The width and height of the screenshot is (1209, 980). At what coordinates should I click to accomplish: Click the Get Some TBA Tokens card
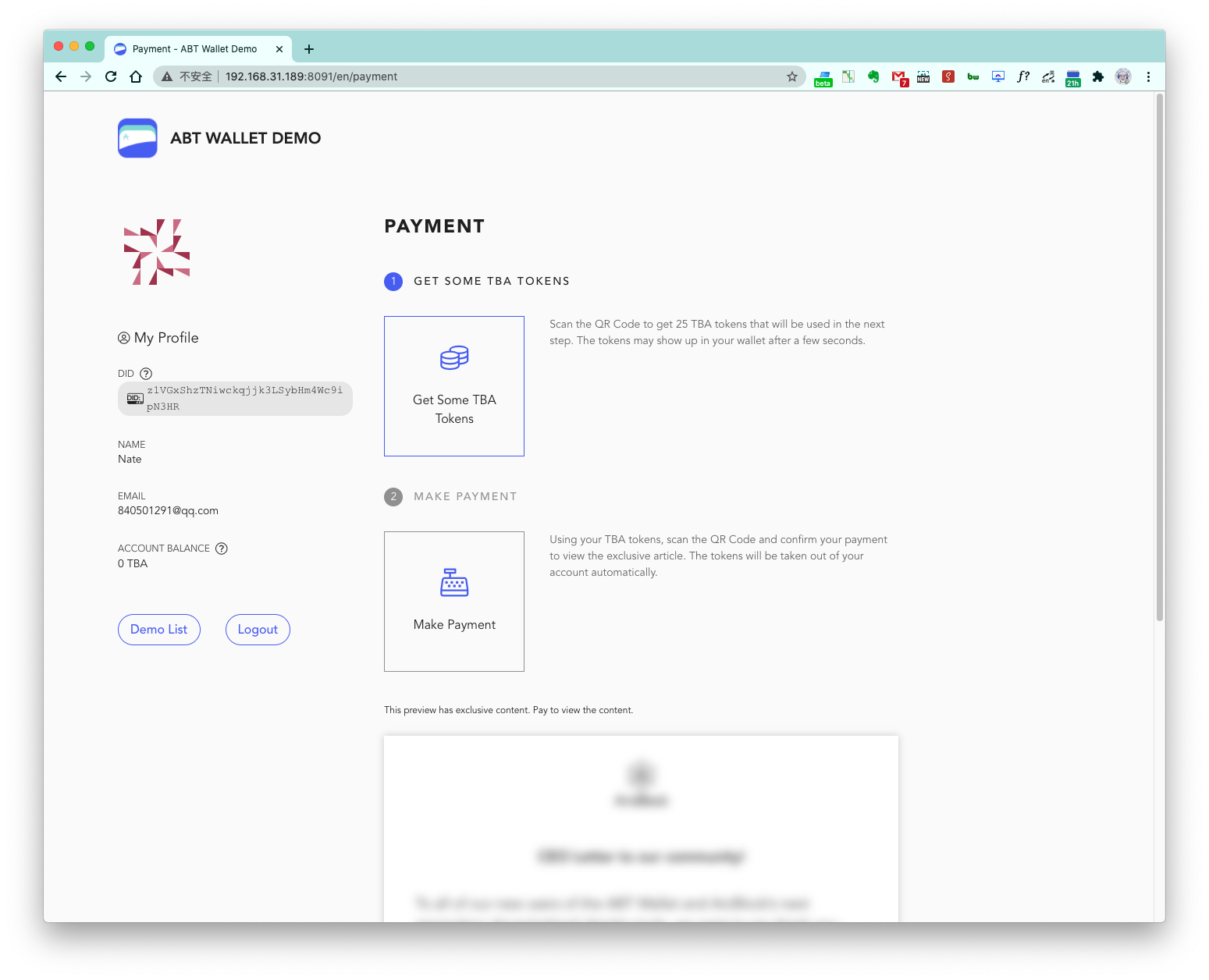454,386
